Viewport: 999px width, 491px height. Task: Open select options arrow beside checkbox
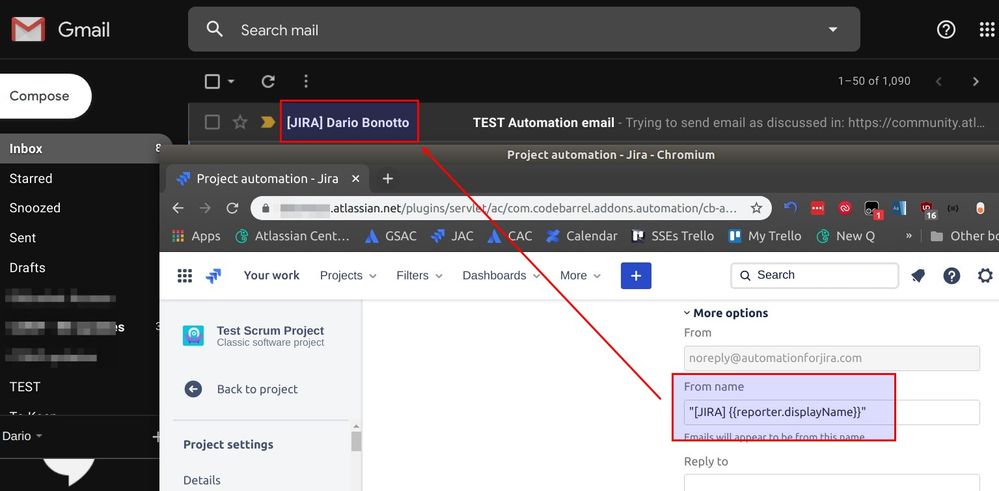[x=231, y=82]
